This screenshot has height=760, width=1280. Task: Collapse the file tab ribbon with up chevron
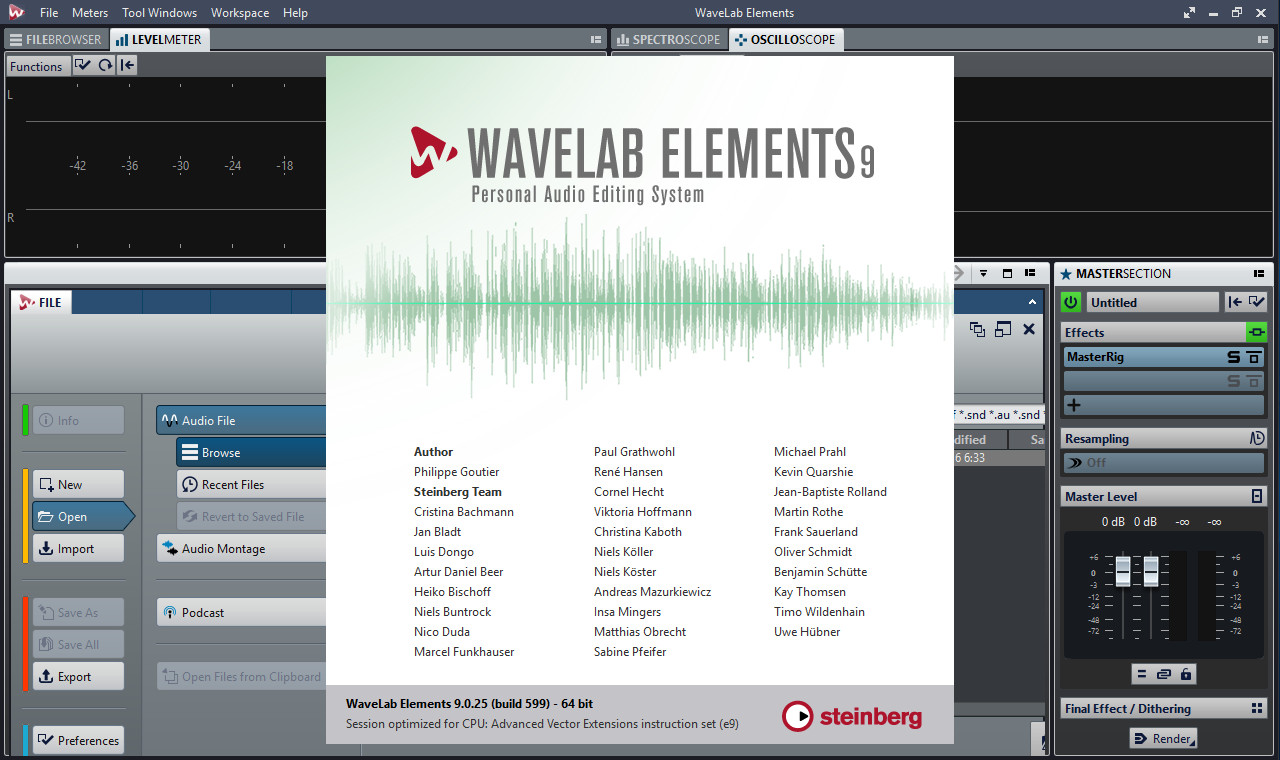[x=1033, y=302]
